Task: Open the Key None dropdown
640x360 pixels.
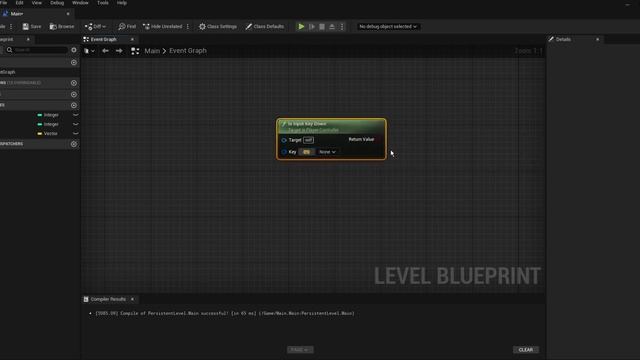Action: tap(327, 152)
